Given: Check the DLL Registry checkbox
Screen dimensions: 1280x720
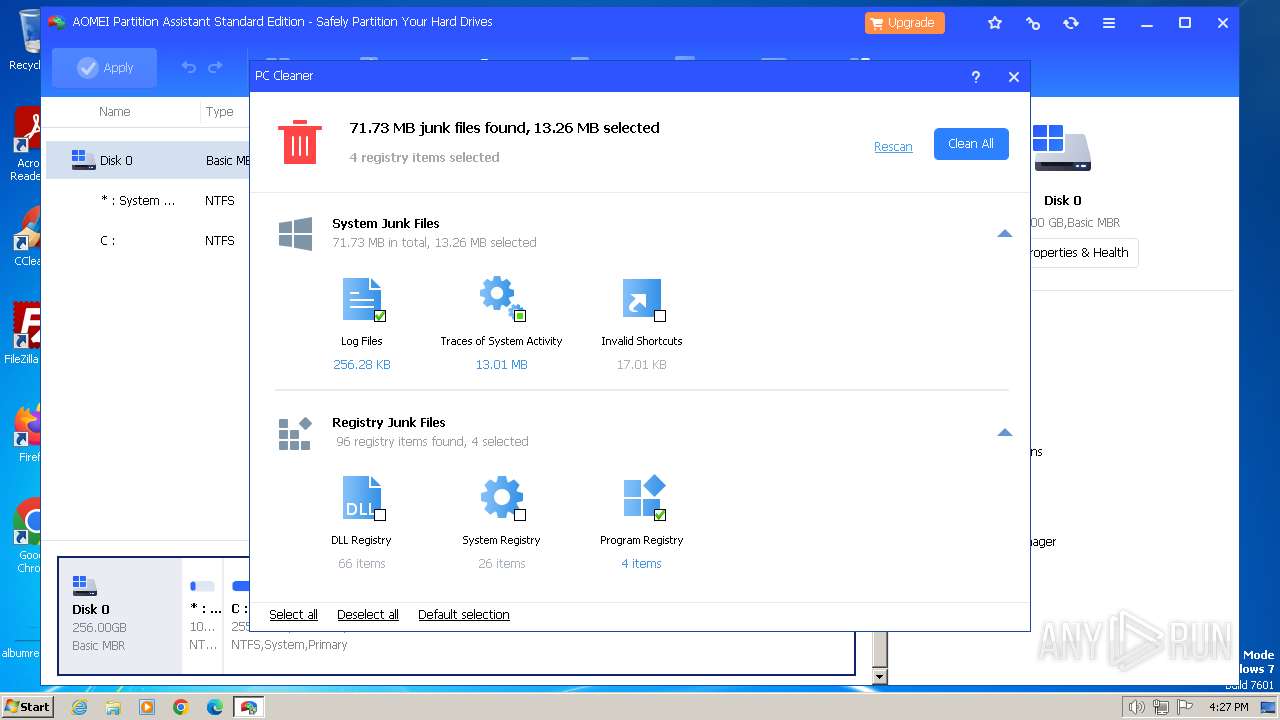Looking at the screenshot, I should tap(380, 515).
